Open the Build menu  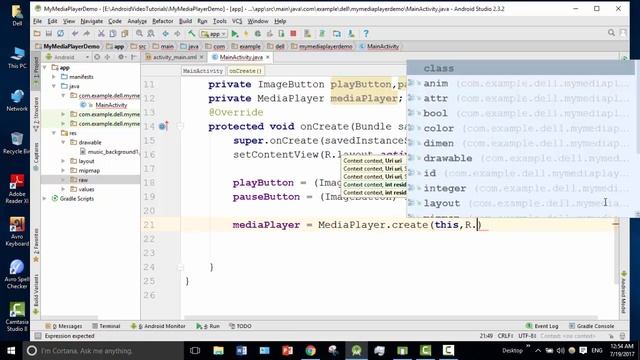185,21
